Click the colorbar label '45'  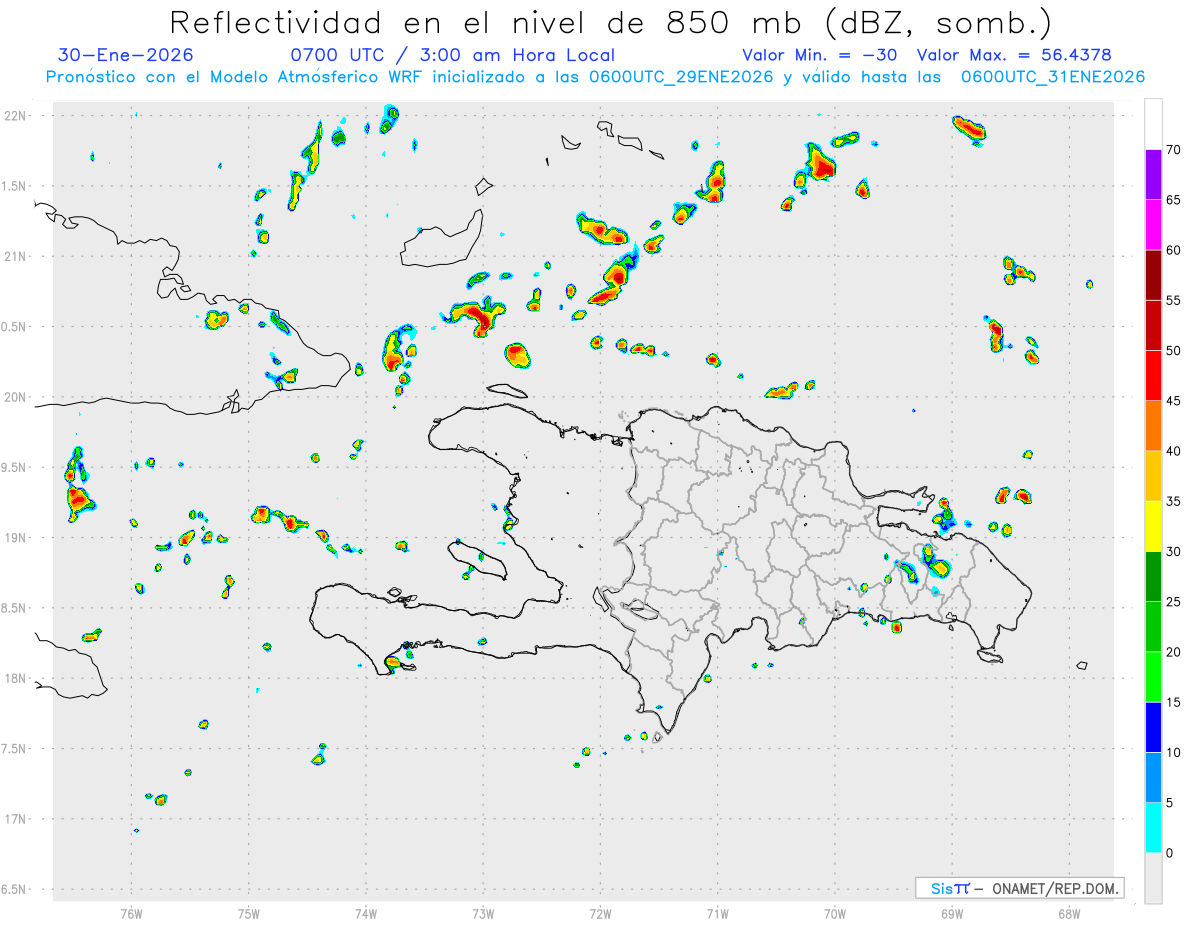(1173, 401)
